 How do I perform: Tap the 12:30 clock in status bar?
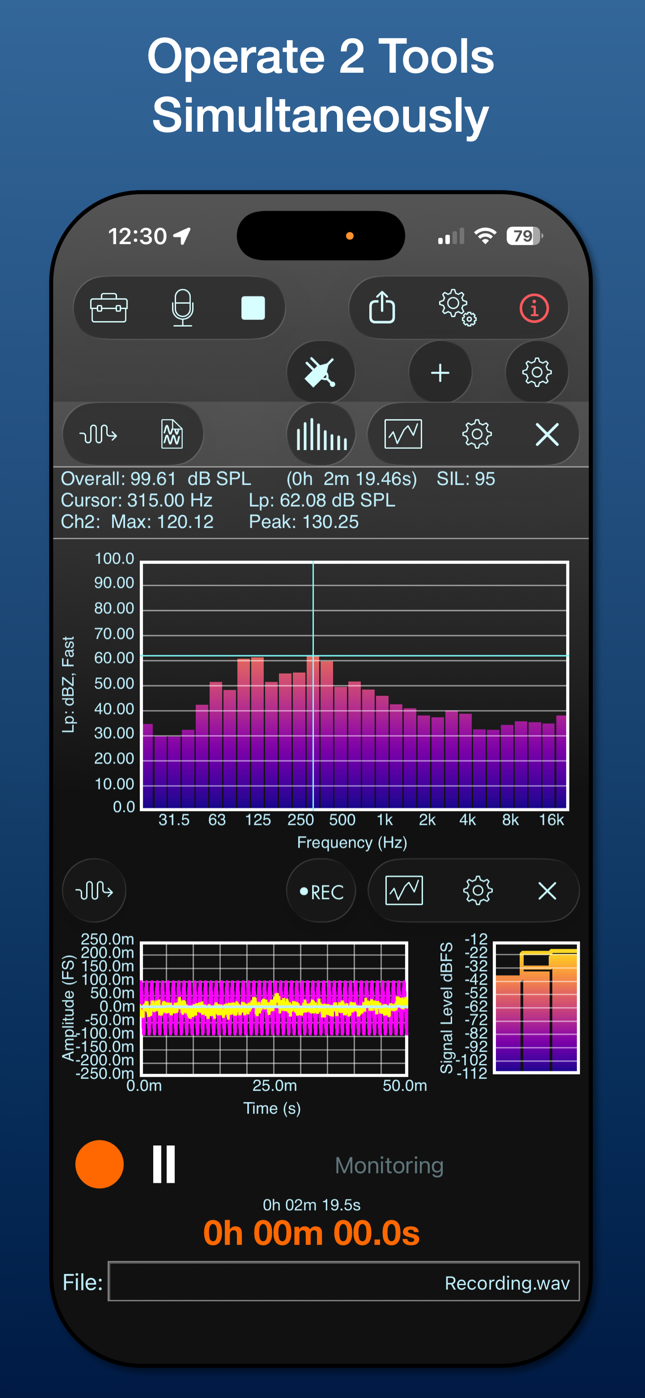pos(137,236)
